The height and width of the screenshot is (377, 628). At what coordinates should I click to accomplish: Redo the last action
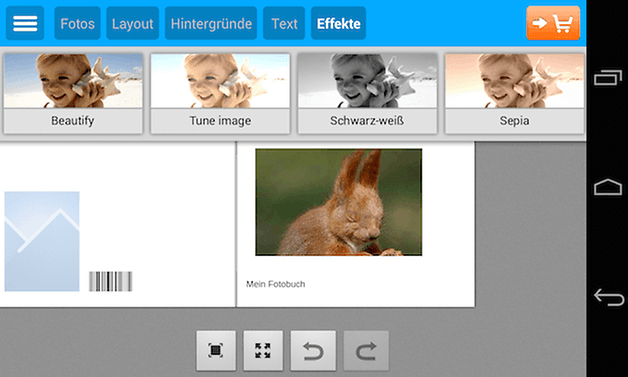pos(366,351)
